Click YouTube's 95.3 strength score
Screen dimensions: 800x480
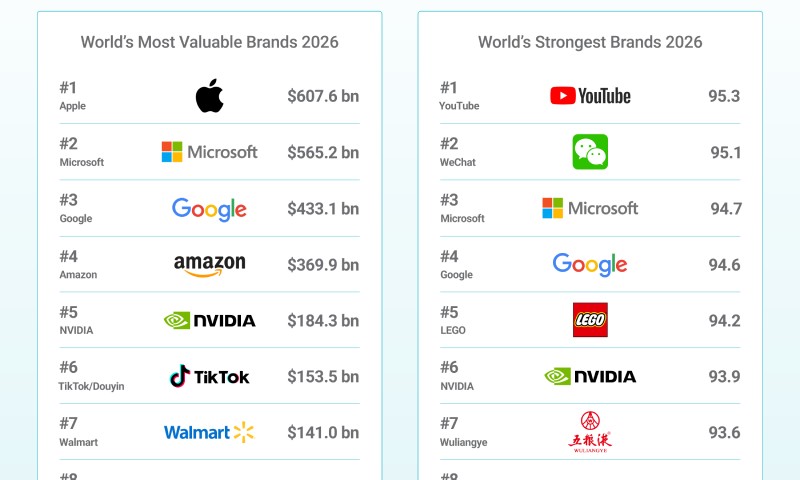[725, 97]
